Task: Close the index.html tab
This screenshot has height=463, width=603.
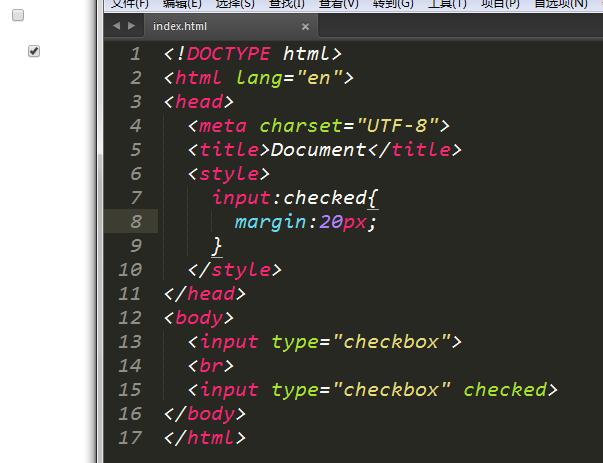Action: pyautogui.click(x=305, y=27)
